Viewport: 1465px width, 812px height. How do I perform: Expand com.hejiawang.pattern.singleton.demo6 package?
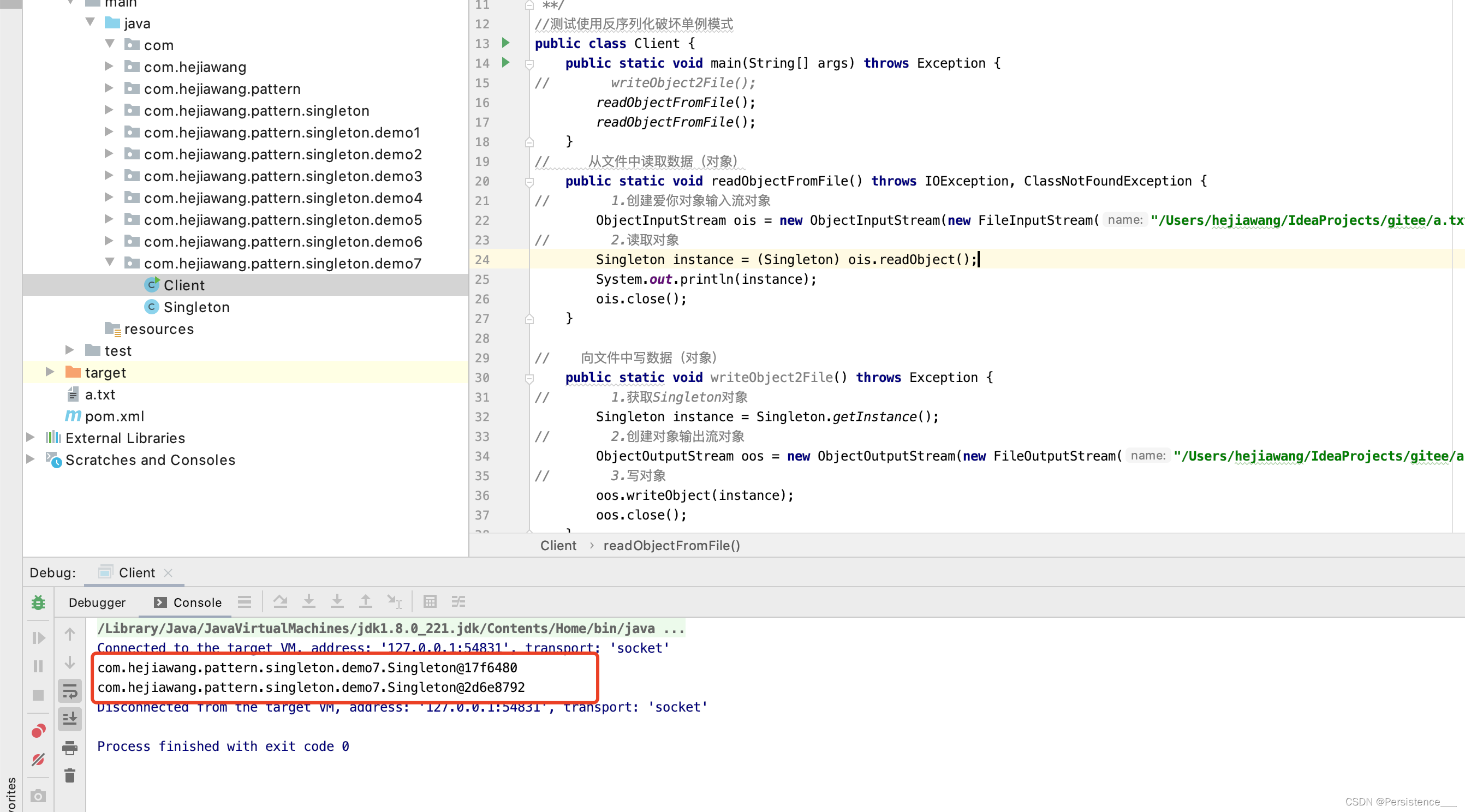109,241
